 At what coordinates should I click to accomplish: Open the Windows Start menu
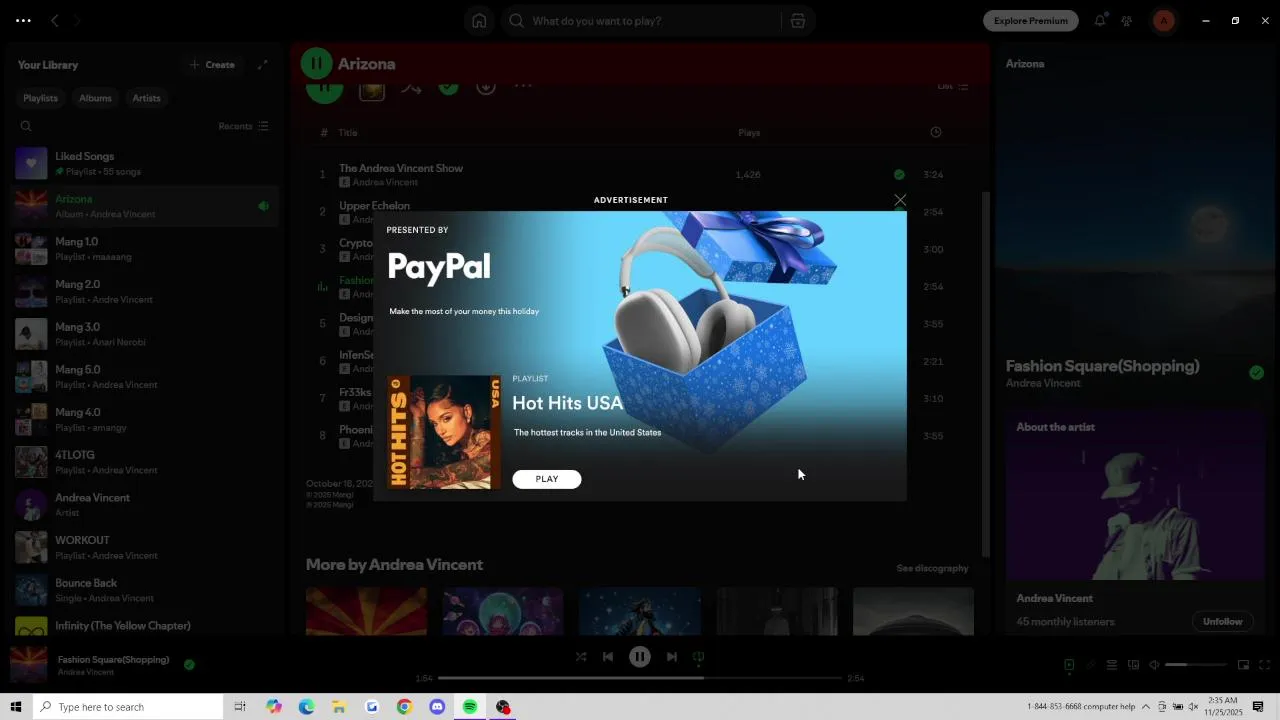point(15,707)
